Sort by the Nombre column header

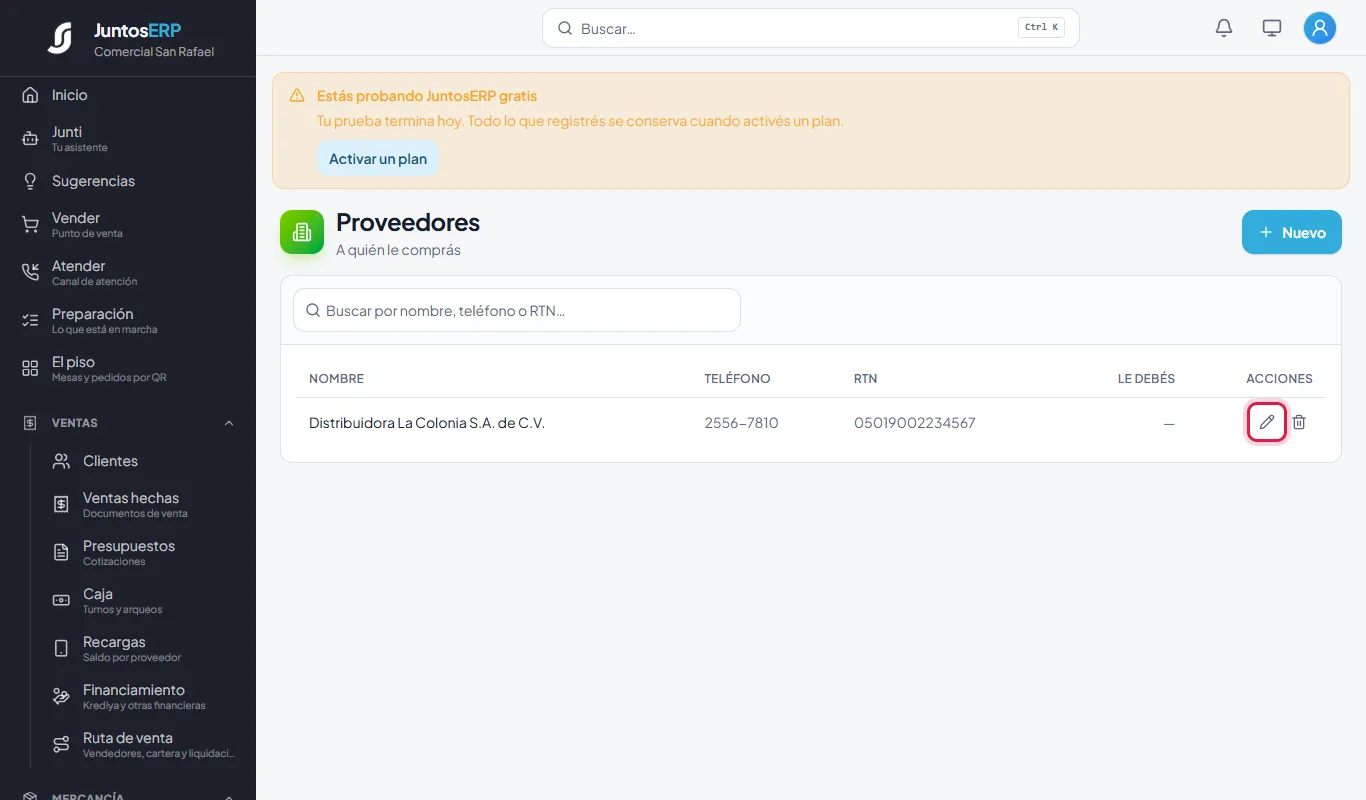(x=336, y=379)
